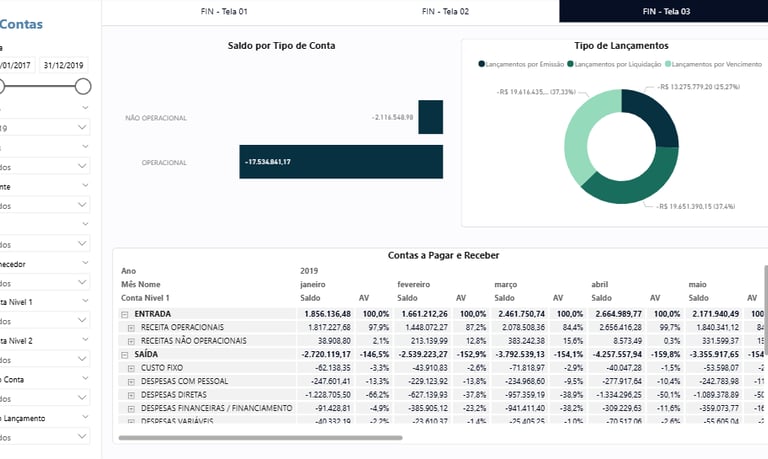Click the date slider's right handle
This screenshot has height=459, width=768.
[x=83, y=87]
